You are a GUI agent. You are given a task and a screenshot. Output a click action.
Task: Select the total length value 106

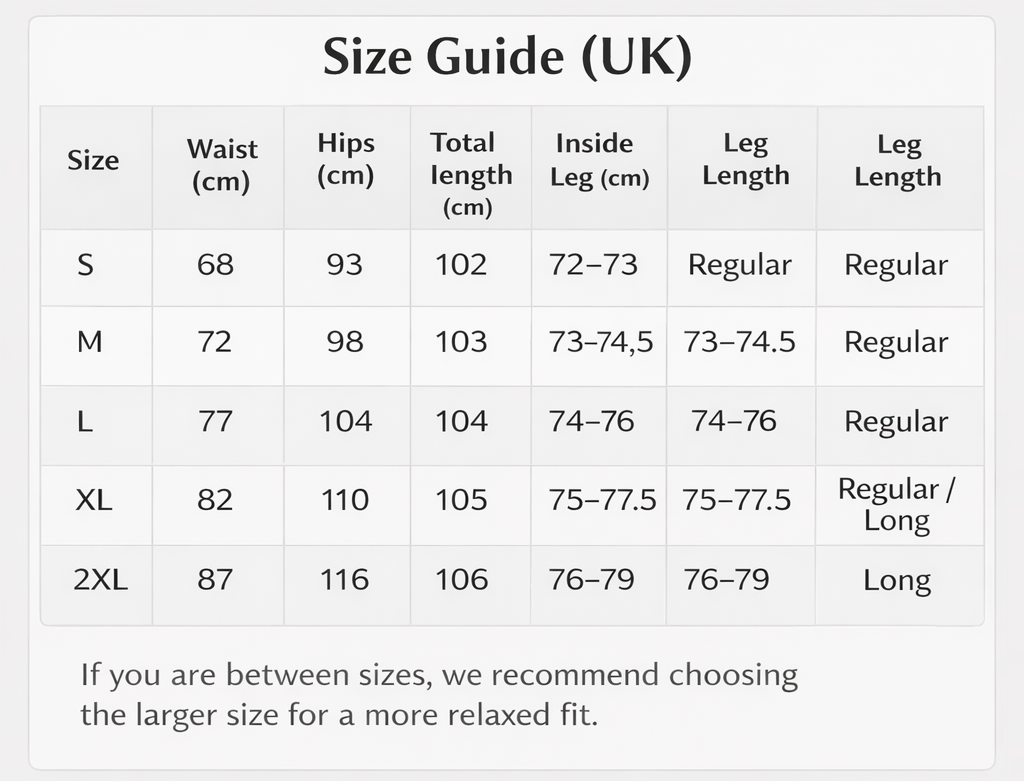click(x=461, y=579)
